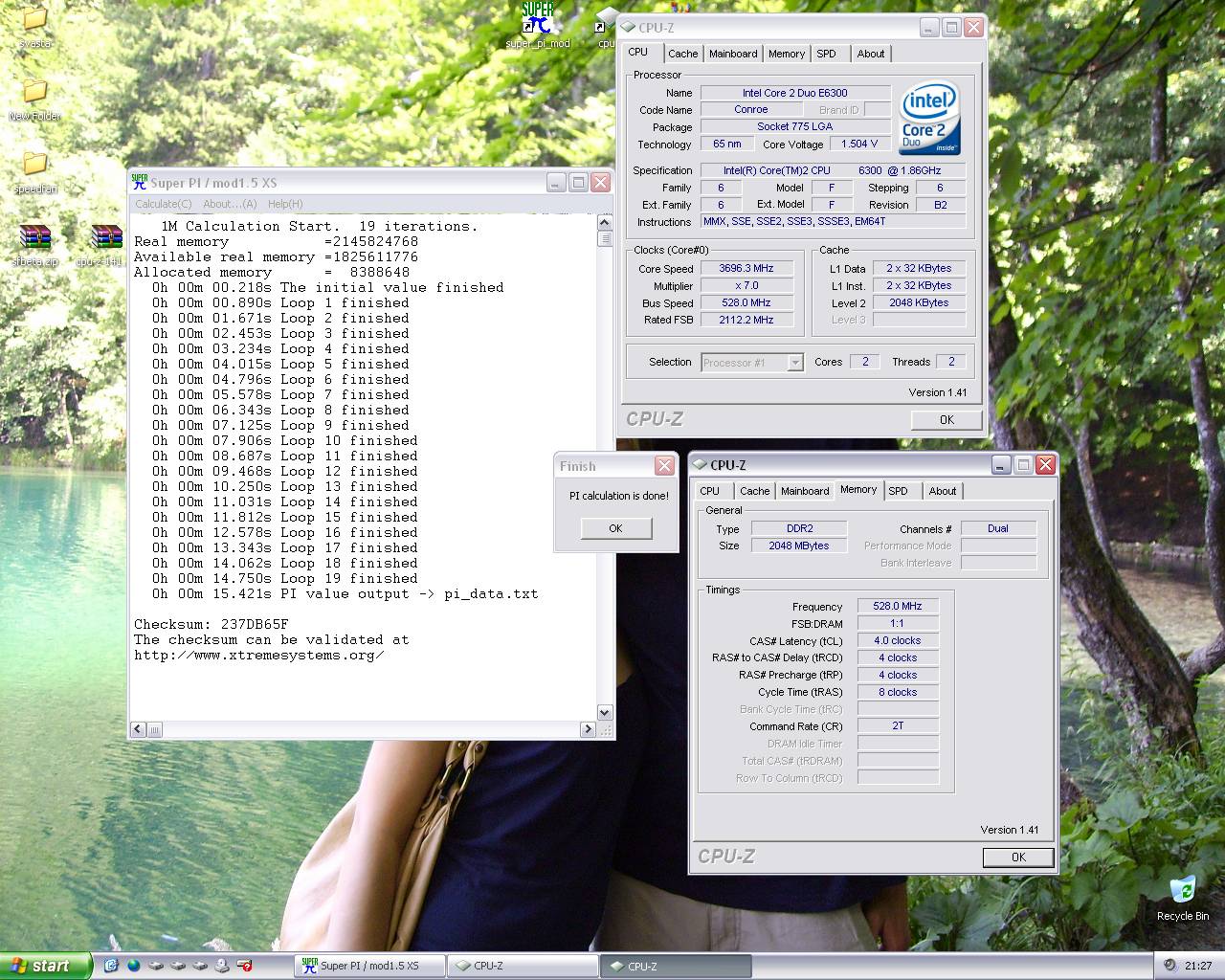Click the top CPU-Z window's title icon

[628, 28]
